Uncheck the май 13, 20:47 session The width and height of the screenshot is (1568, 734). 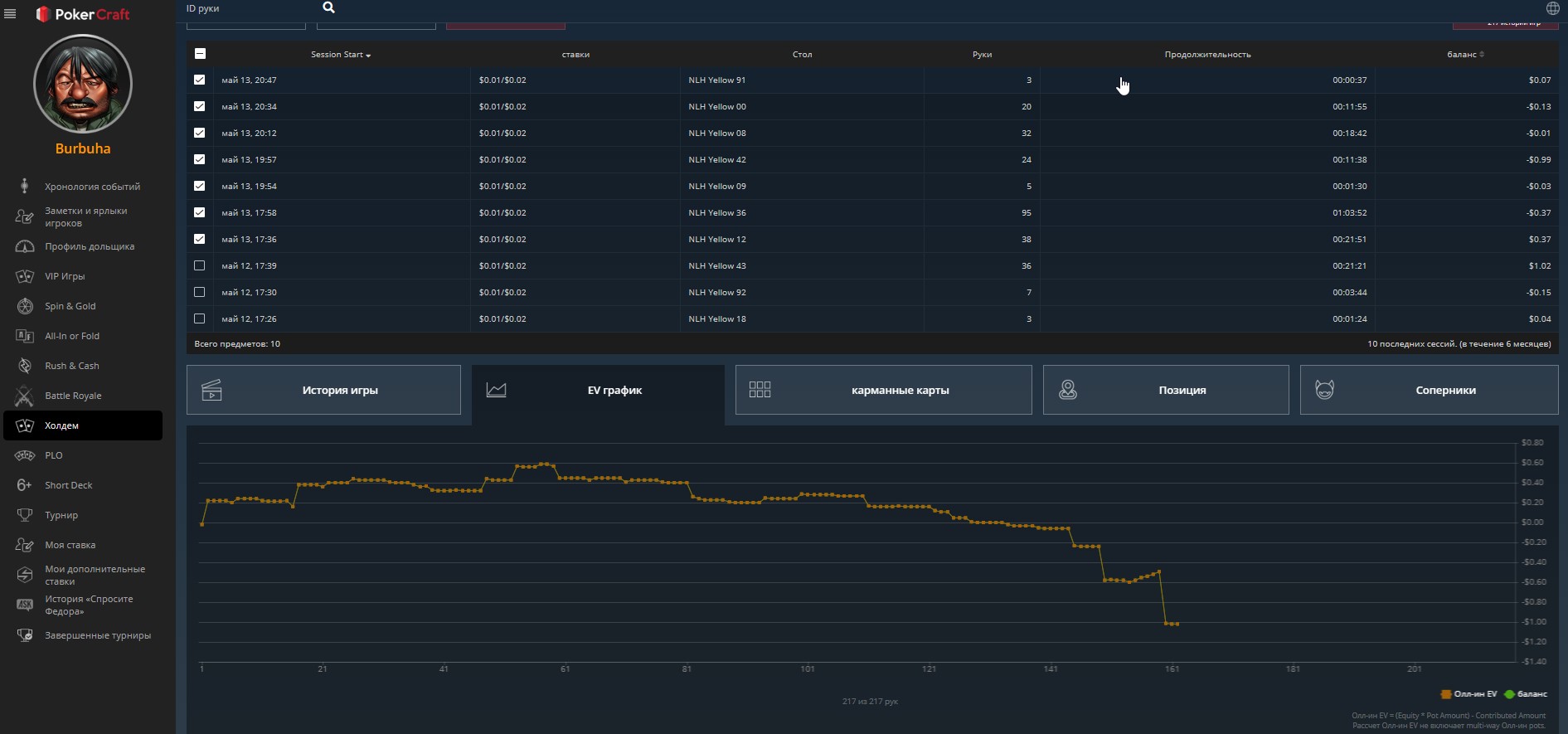pyautogui.click(x=199, y=80)
